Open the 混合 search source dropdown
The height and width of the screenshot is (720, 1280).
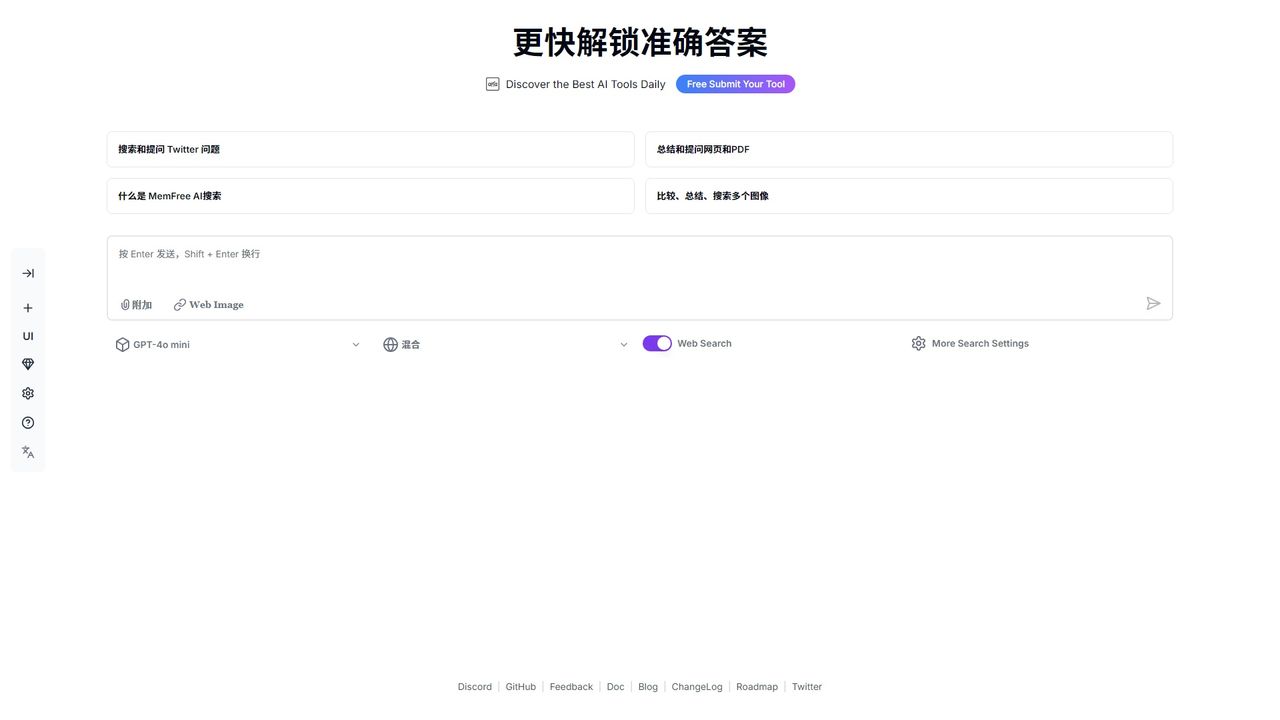506,344
